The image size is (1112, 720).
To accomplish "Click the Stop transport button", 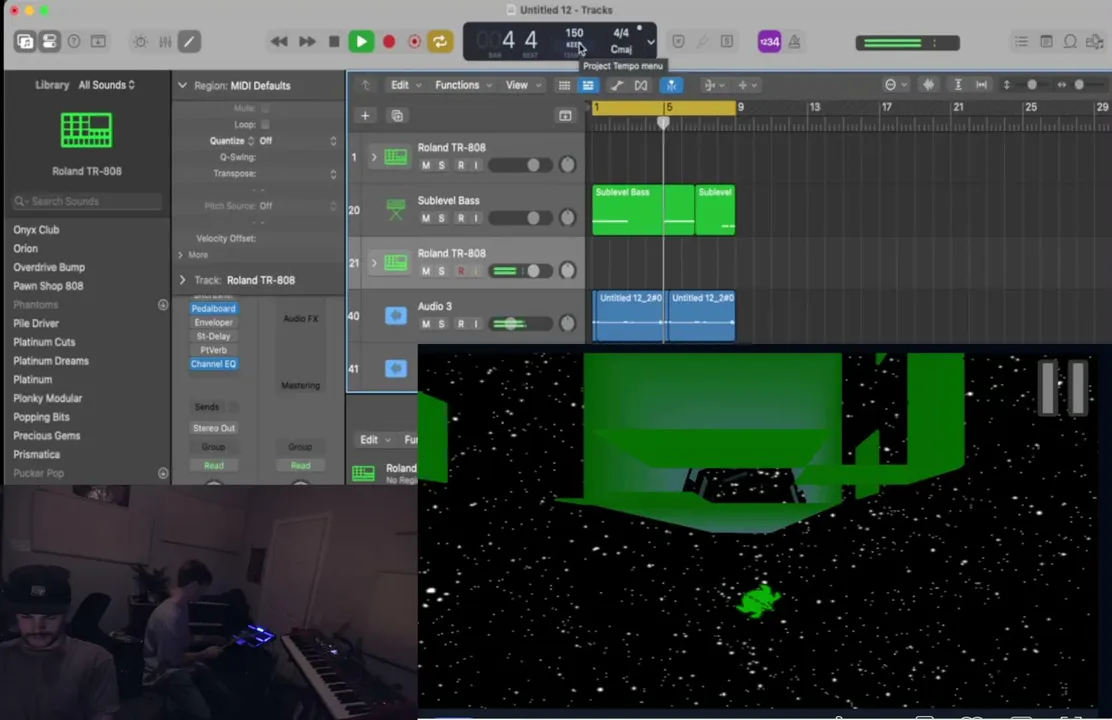I will 334,41.
